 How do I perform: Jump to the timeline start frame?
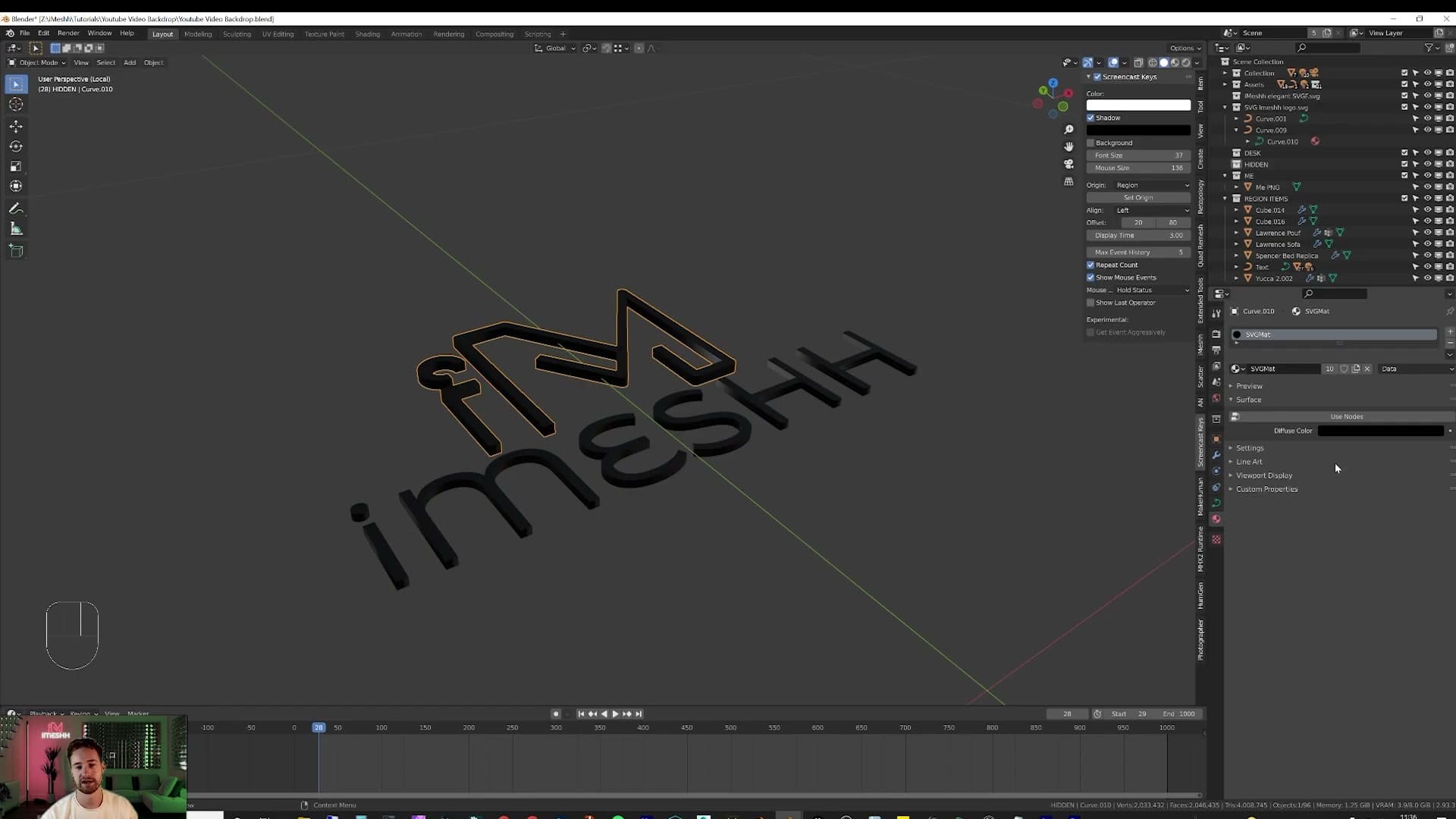click(581, 714)
